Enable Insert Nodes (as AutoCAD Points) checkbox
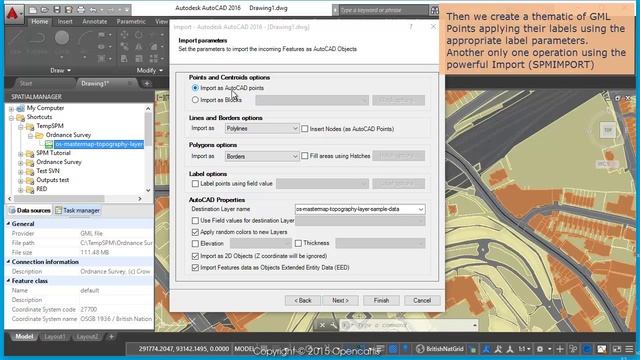This screenshot has height=360, width=640. [304, 129]
